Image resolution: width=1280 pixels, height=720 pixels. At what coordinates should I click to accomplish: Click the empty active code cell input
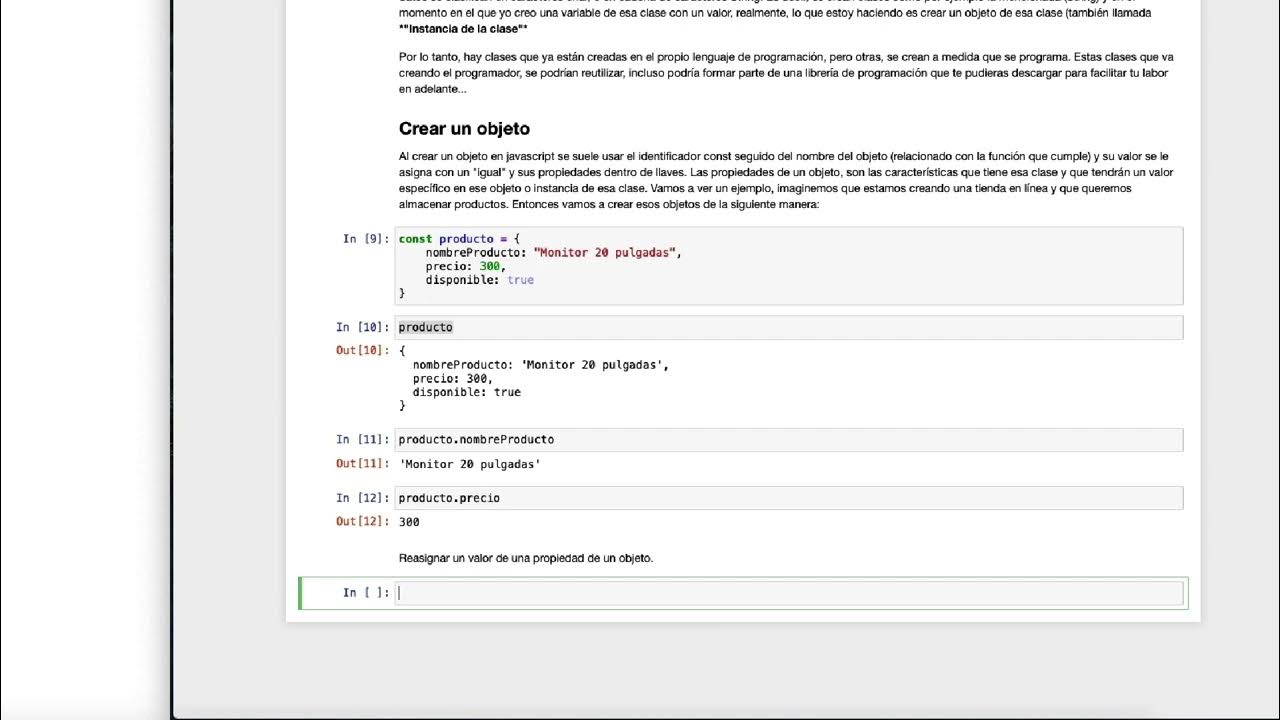point(789,593)
